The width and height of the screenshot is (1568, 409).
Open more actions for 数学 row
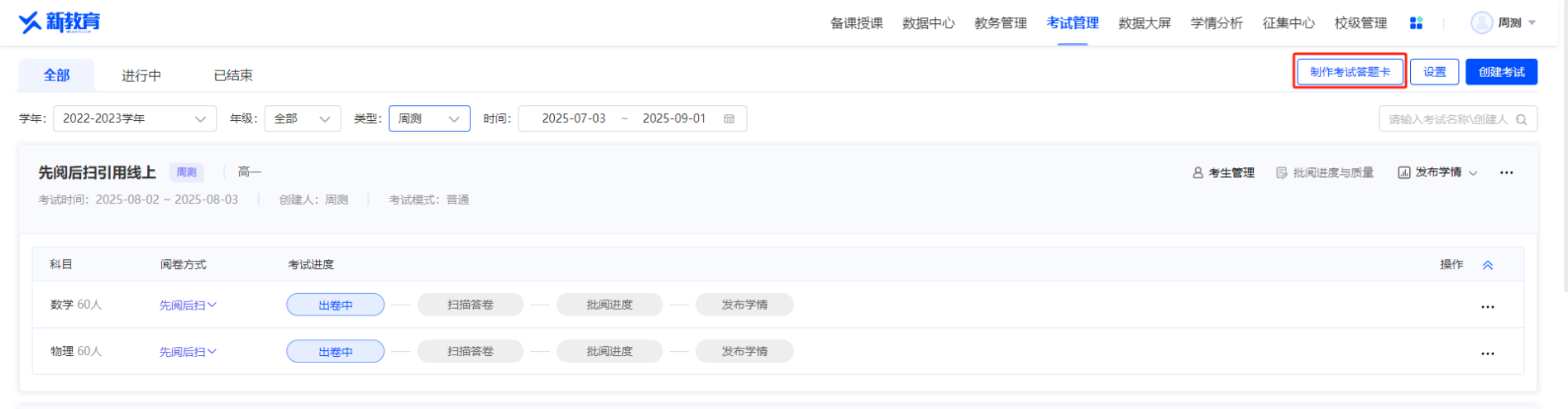coord(1488,306)
